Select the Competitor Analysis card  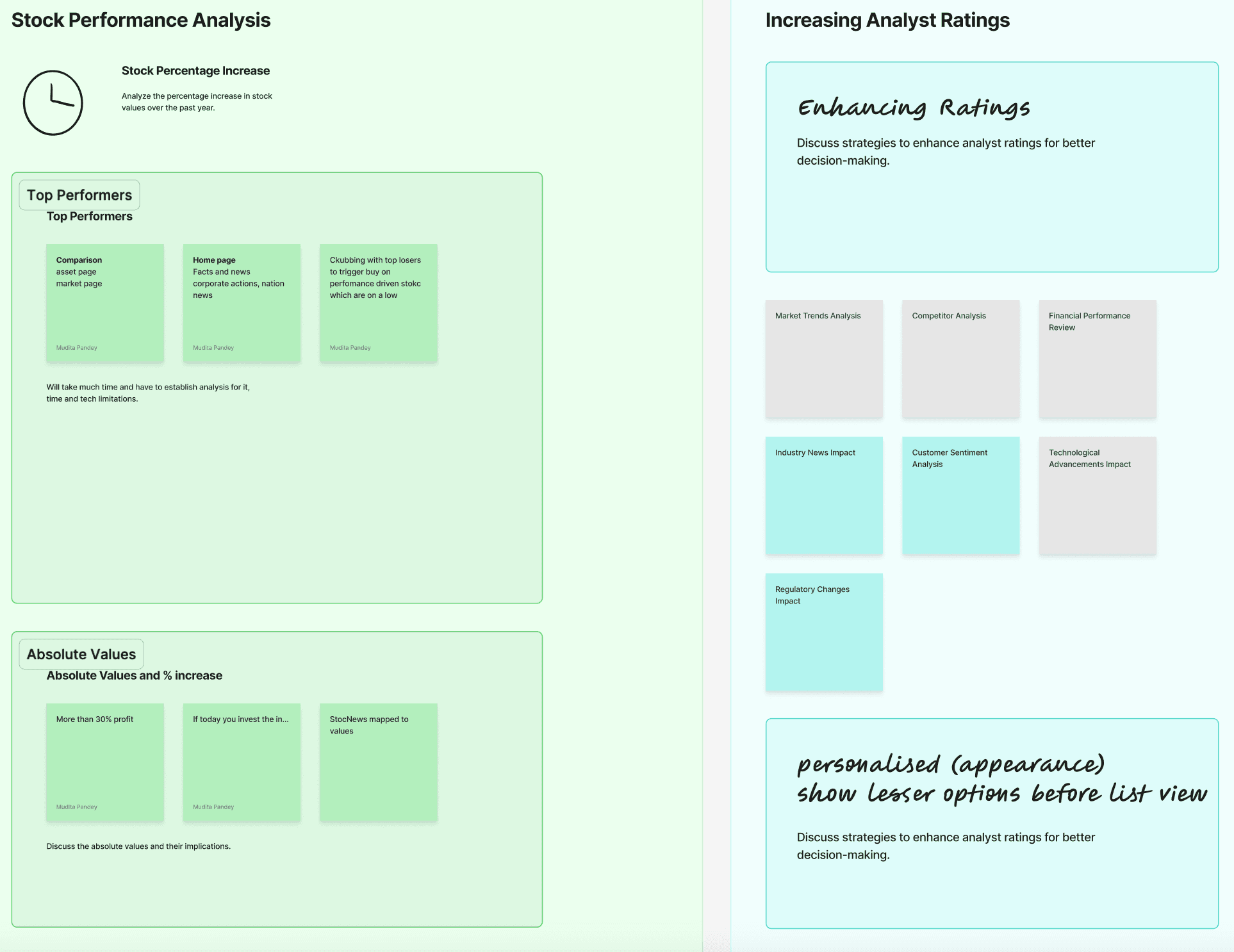pyautogui.click(x=960, y=359)
